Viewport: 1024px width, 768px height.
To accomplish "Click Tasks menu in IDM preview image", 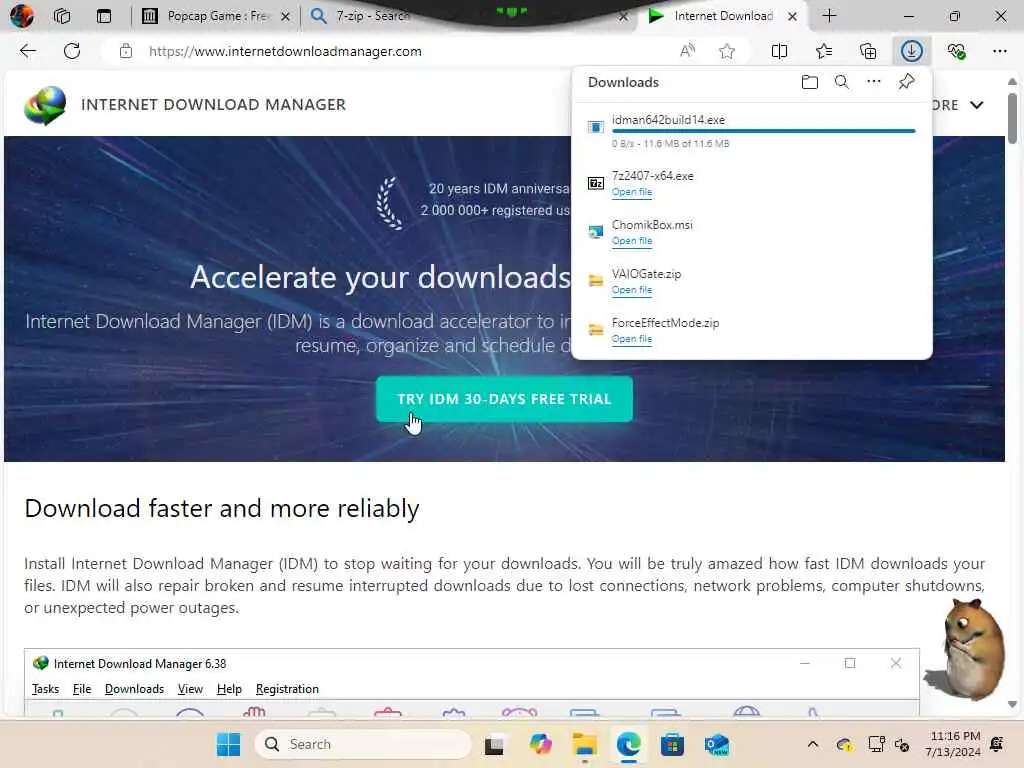I will pyautogui.click(x=45, y=689).
